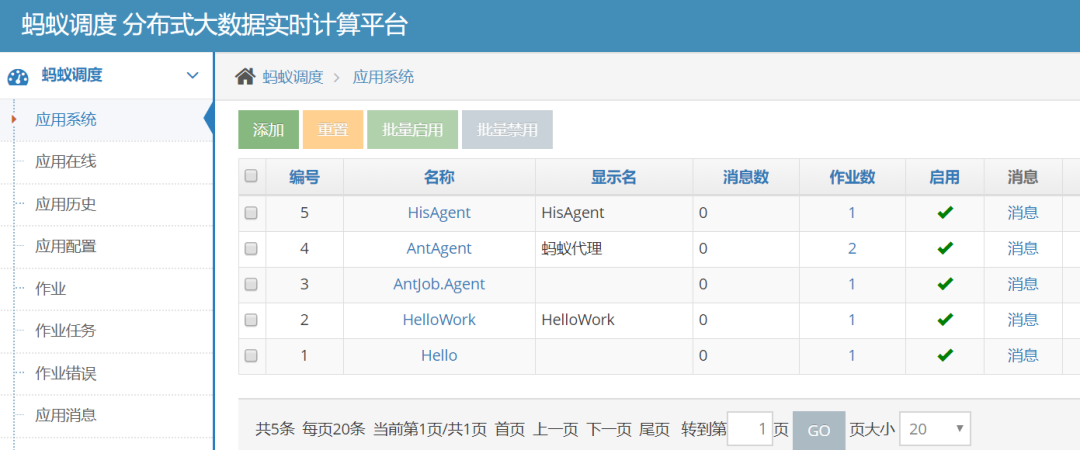Viewport: 1080px width, 450px height.
Task: Sort by the 启用 column header
Action: tap(944, 177)
